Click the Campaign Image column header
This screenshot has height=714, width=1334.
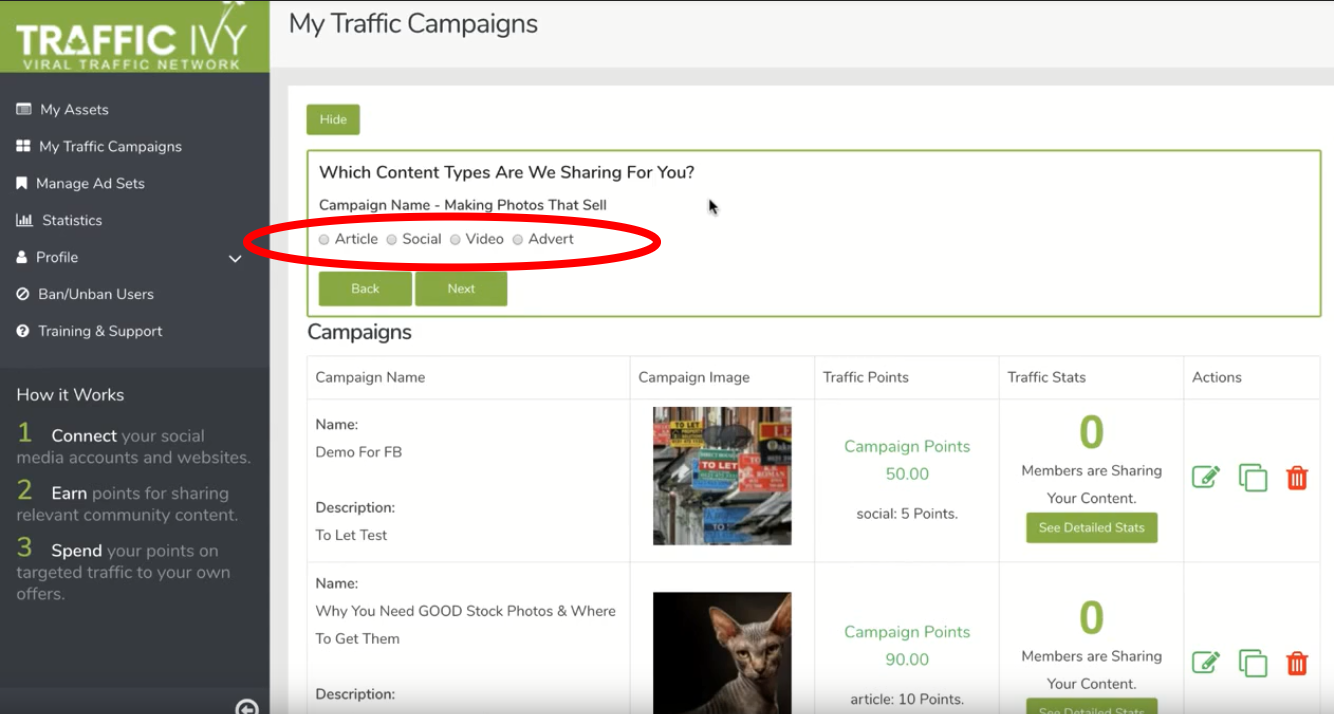coord(694,377)
